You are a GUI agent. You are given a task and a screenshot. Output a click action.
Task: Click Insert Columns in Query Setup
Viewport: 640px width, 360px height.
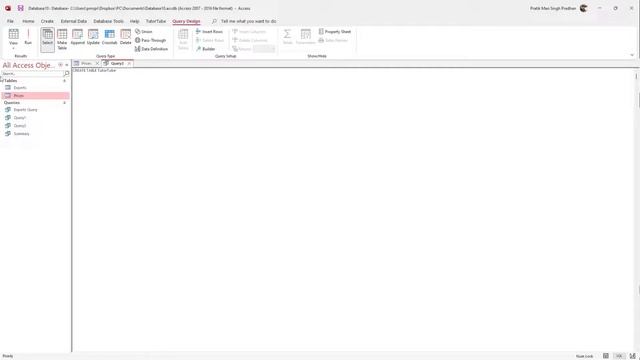click(x=249, y=31)
